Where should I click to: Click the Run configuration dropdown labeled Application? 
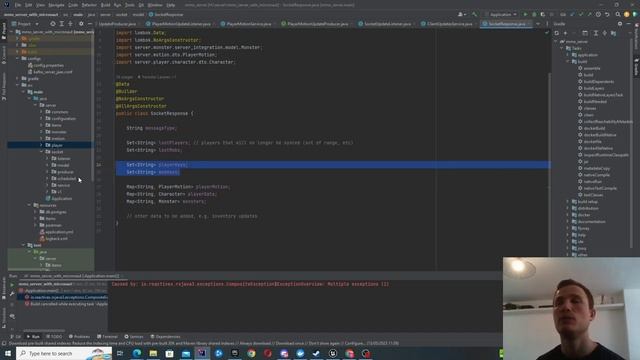[x=502, y=14]
